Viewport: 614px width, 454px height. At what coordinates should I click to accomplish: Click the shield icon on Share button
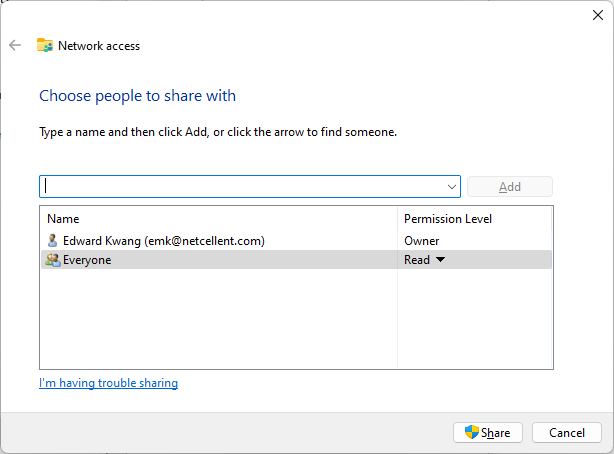472,432
